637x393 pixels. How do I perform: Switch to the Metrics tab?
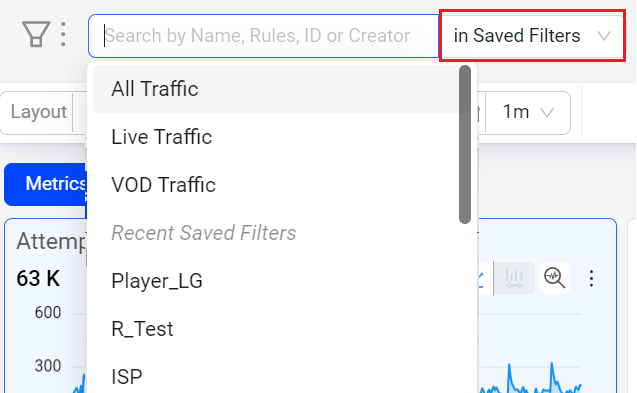coord(46,184)
